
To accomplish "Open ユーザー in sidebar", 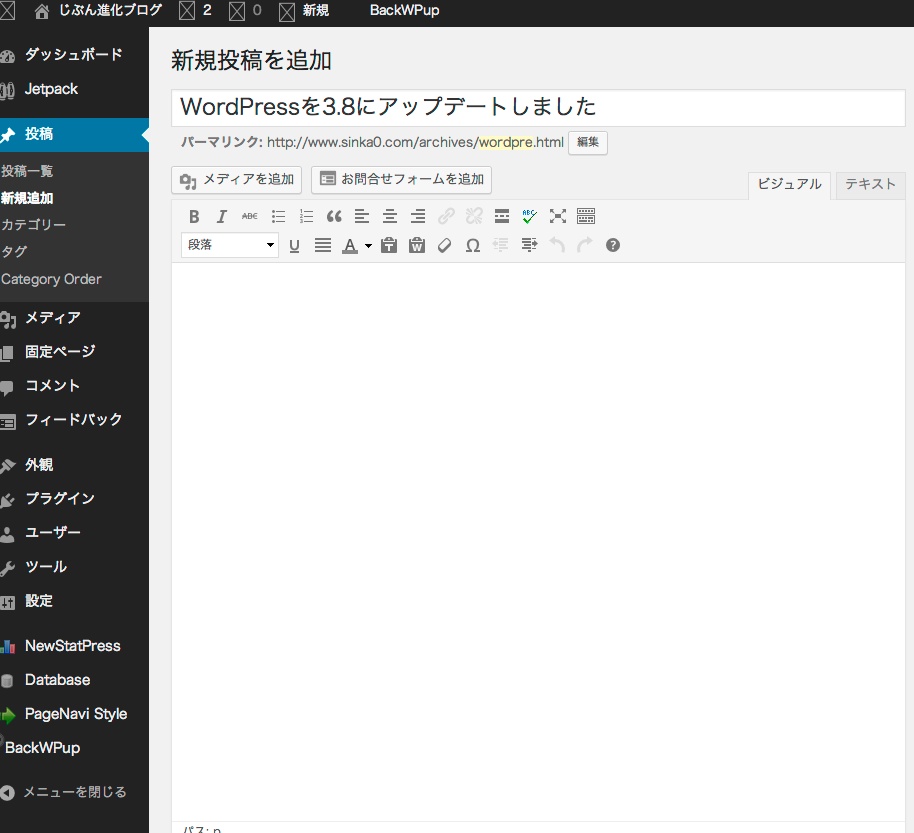I will tap(74, 533).
